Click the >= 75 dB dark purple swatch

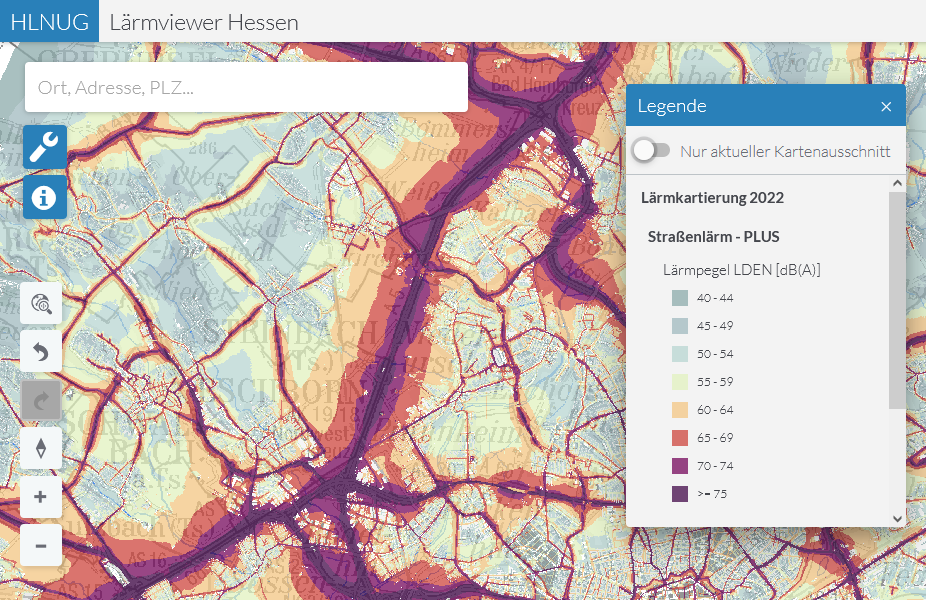pos(680,494)
